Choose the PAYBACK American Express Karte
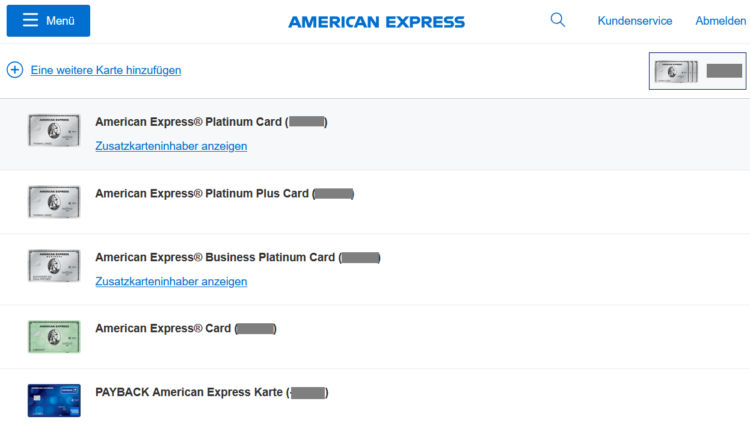The height and width of the screenshot is (428, 750). point(189,392)
